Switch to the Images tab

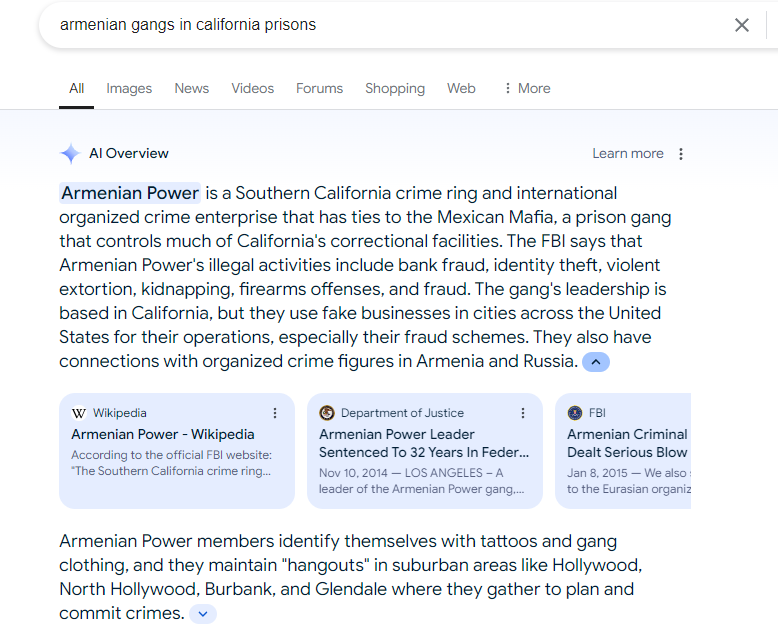coord(129,88)
